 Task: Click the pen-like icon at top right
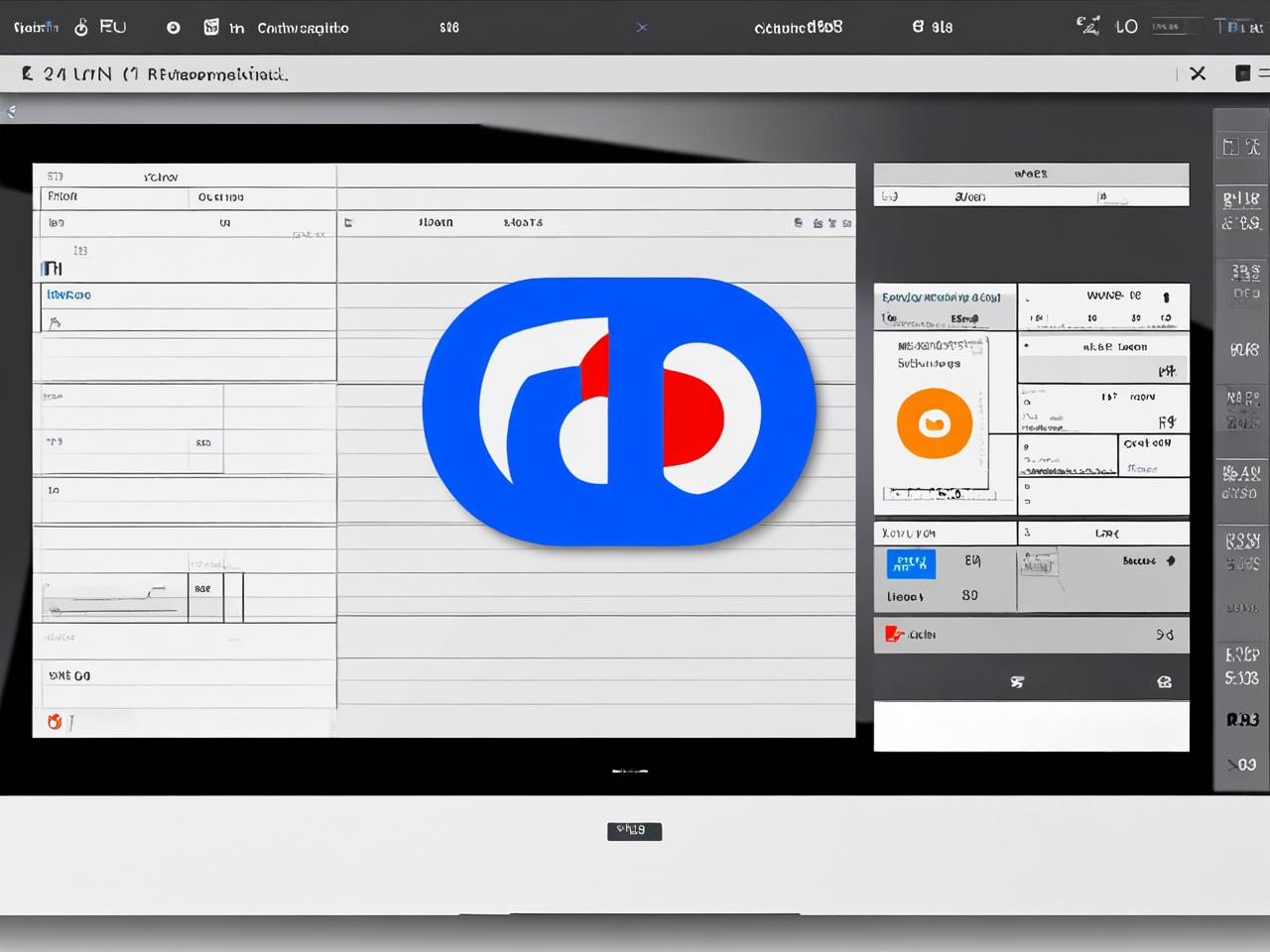click(x=1088, y=26)
